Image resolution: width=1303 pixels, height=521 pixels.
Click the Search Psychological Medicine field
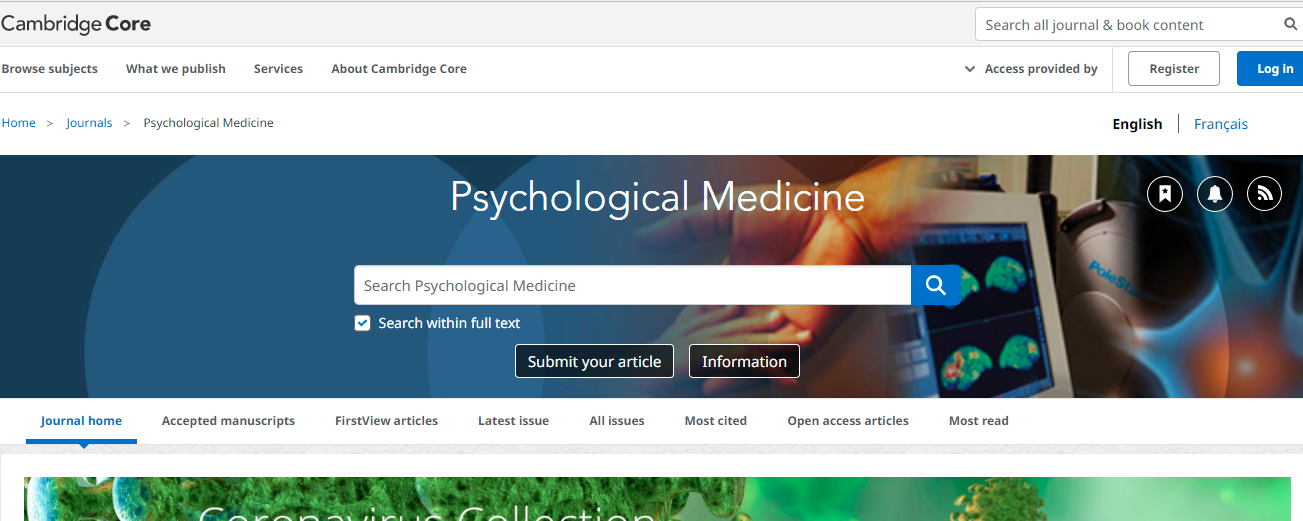click(632, 286)
